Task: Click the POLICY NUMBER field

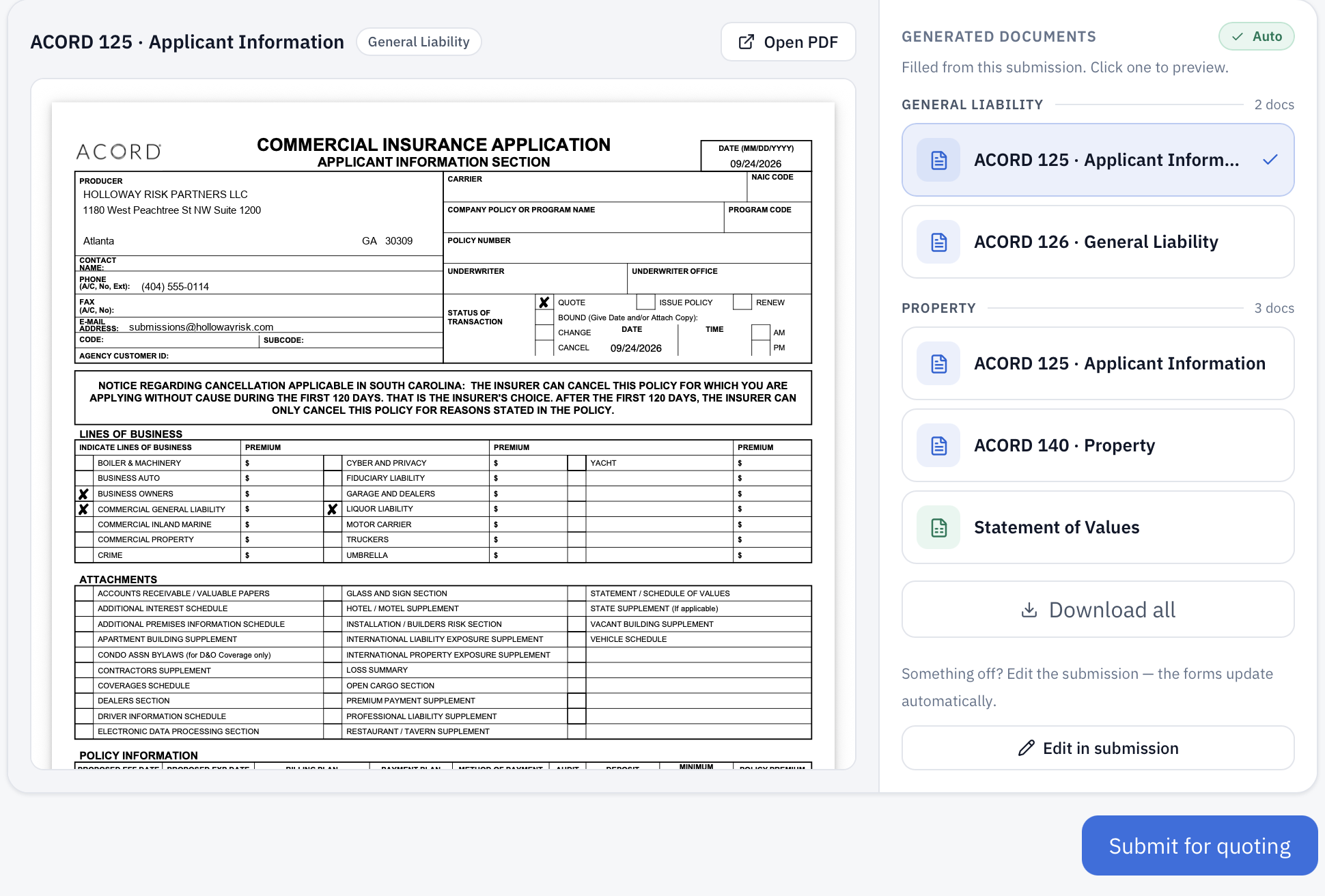Action: [627, 248]
